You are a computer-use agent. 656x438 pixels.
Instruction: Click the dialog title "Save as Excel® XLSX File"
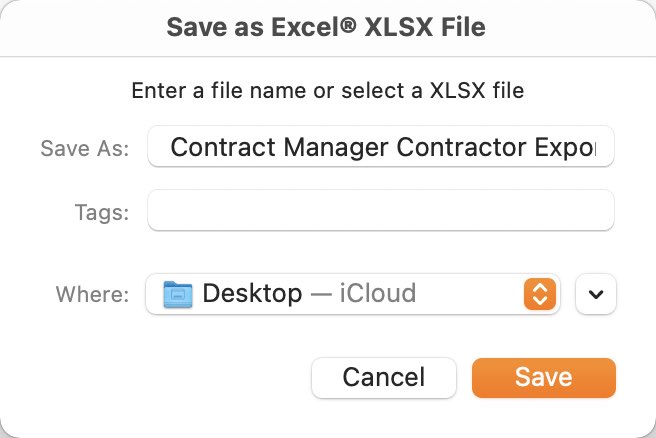pyautogui.click(x=326, y=27)
